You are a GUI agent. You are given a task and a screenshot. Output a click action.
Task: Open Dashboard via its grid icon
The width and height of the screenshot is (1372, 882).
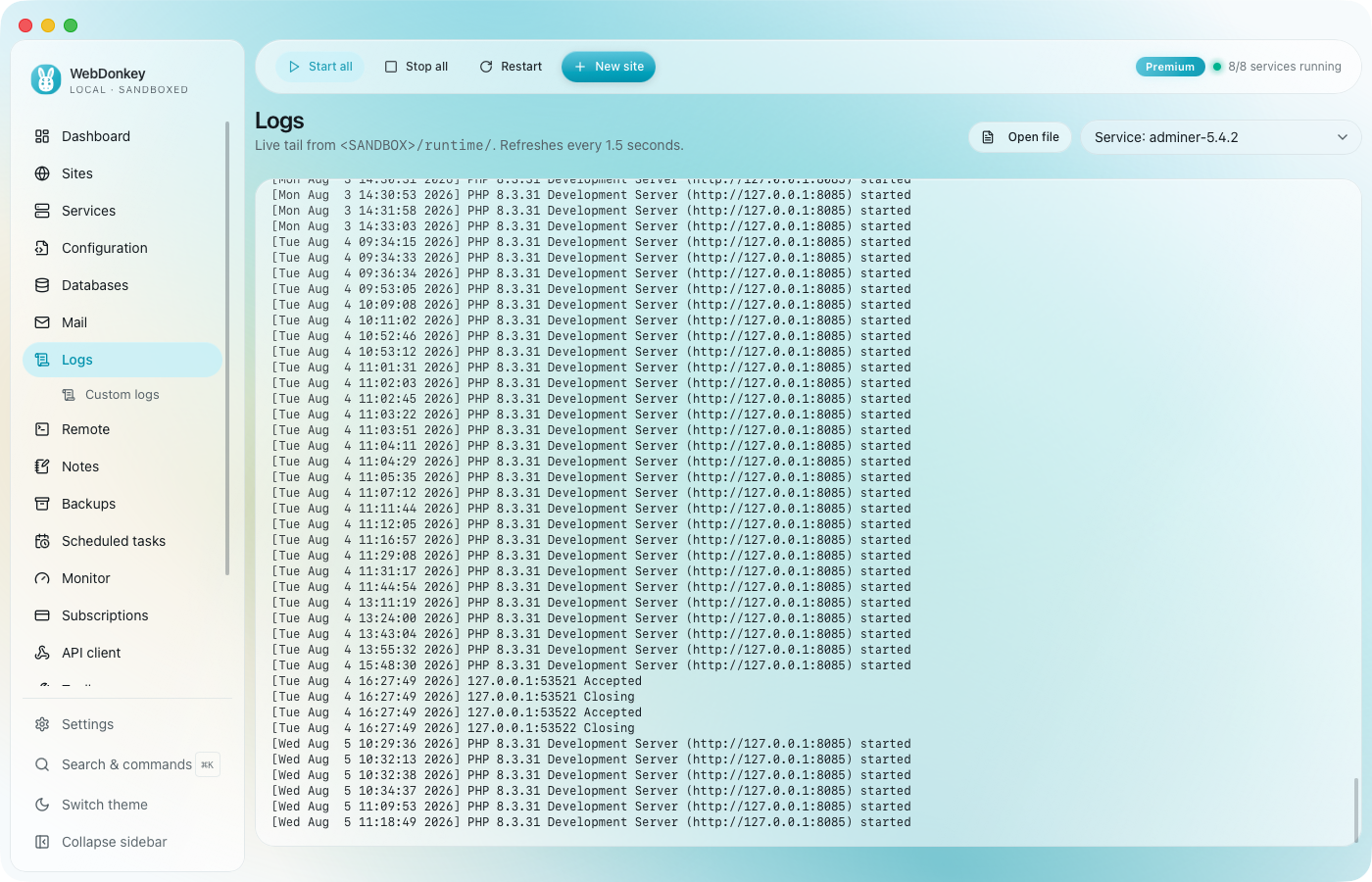42,136
